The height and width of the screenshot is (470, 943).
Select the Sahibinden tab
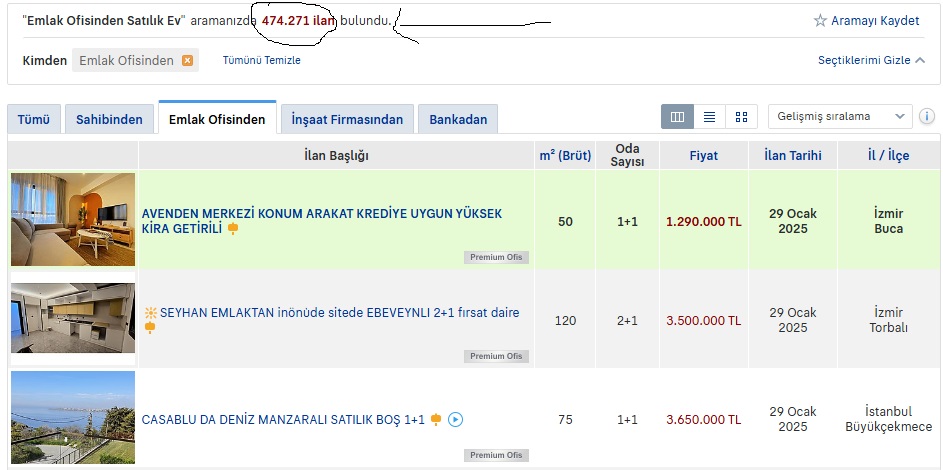(x=110, y=120)
